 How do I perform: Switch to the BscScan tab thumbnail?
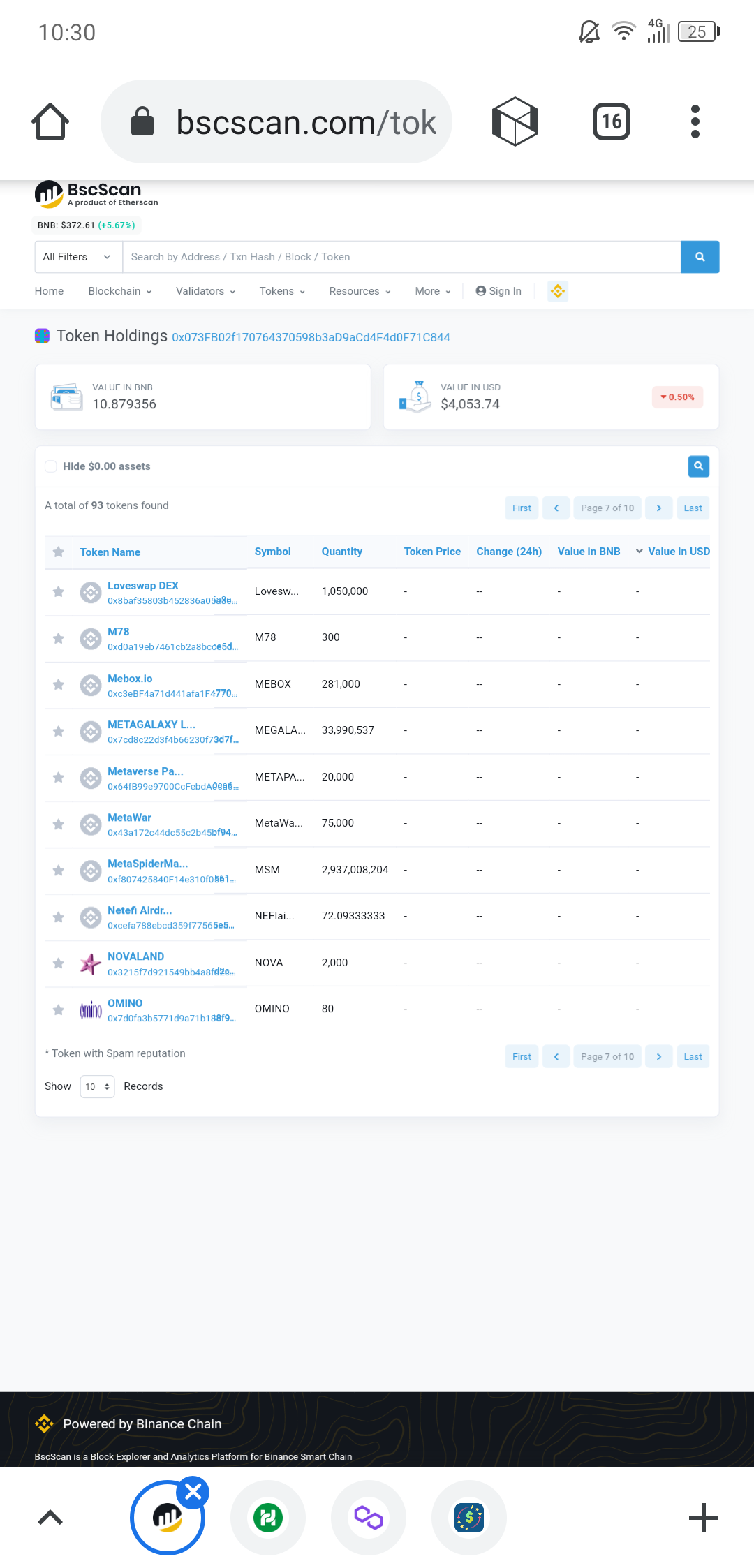coord(168,1518)
